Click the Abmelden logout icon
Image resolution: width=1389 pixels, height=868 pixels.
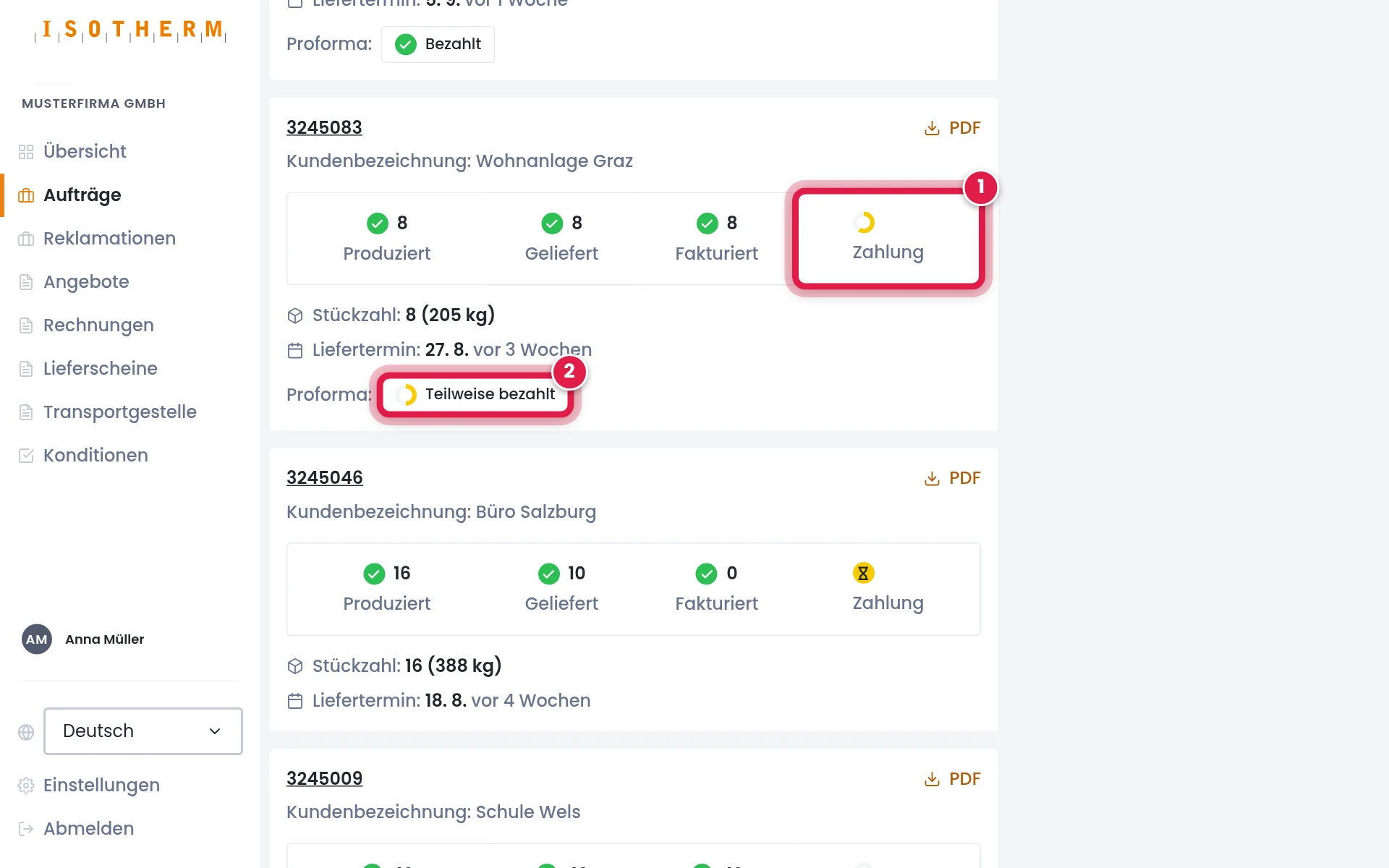(26, 829)
